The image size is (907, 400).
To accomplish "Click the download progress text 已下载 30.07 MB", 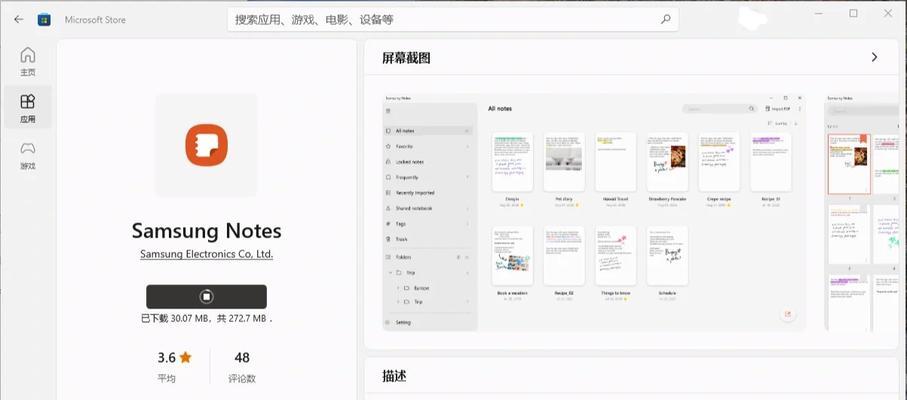I will 207,318.
